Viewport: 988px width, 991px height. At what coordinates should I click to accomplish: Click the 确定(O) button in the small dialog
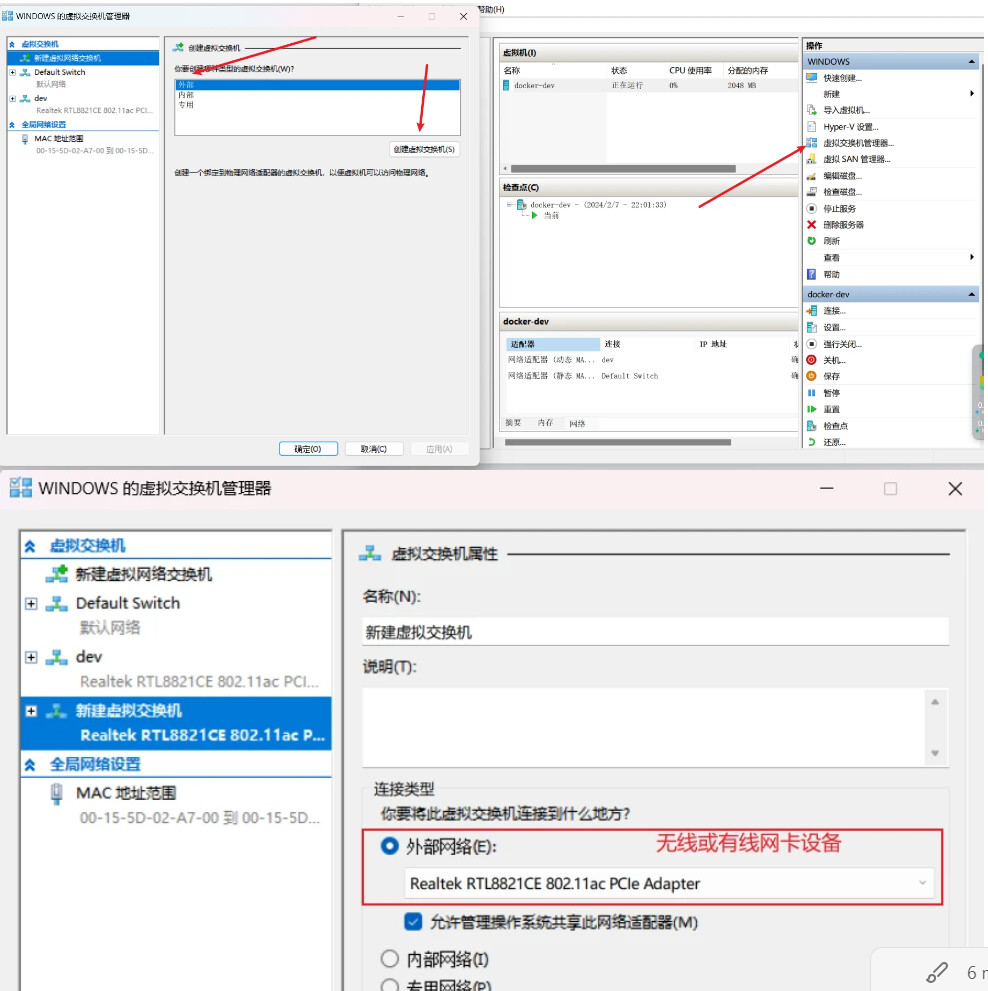308,449
